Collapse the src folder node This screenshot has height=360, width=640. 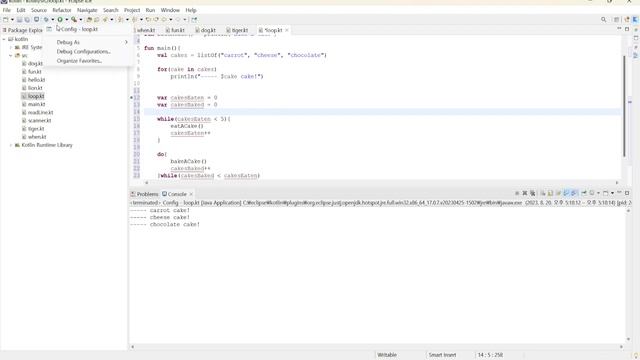pyautogui.click(x=11, y=56)
